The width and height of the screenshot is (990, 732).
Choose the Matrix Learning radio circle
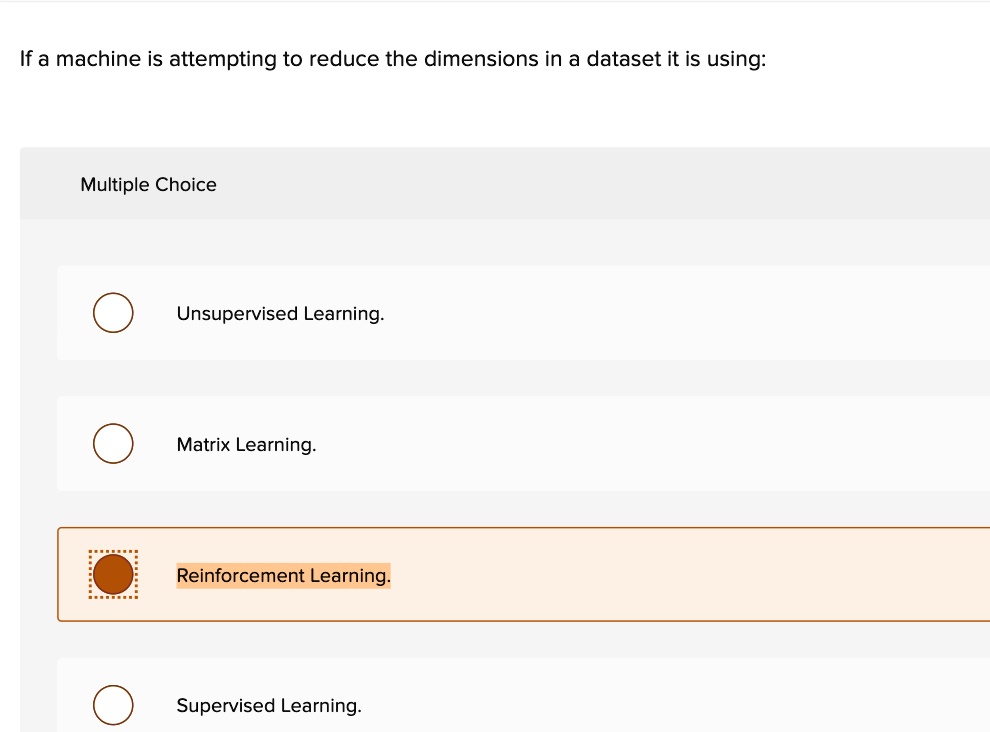[x=113, y=444]
